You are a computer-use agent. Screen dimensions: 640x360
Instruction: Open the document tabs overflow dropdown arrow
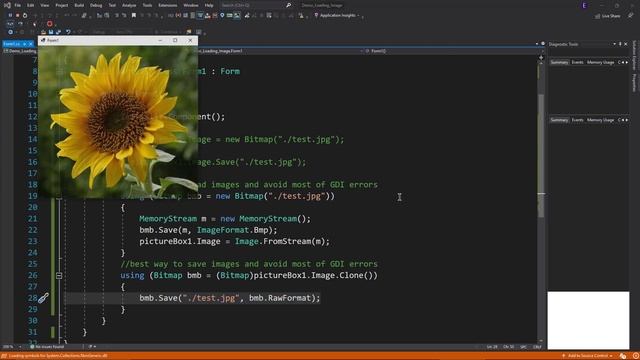537,44
